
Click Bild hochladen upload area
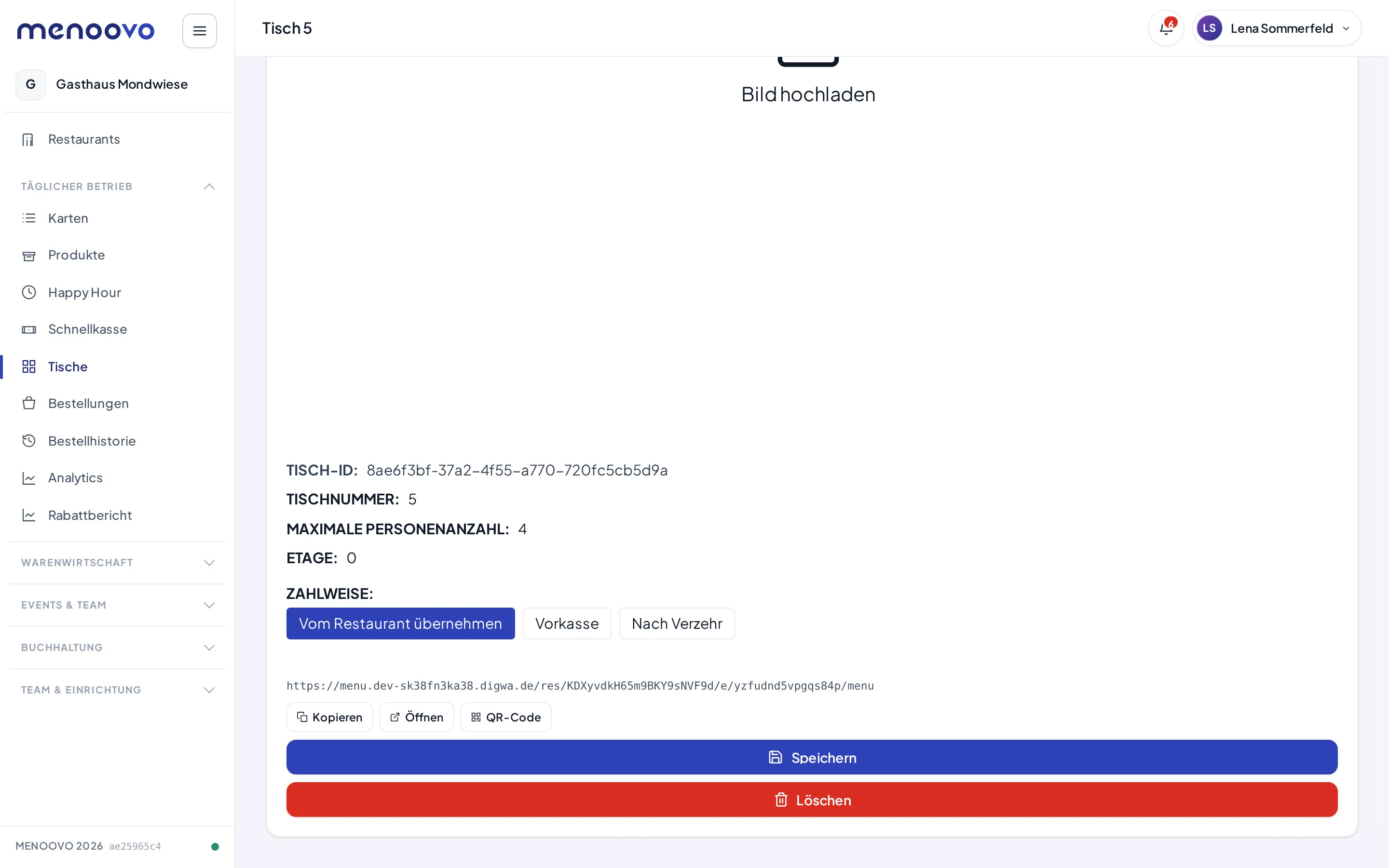coord(808,94)
